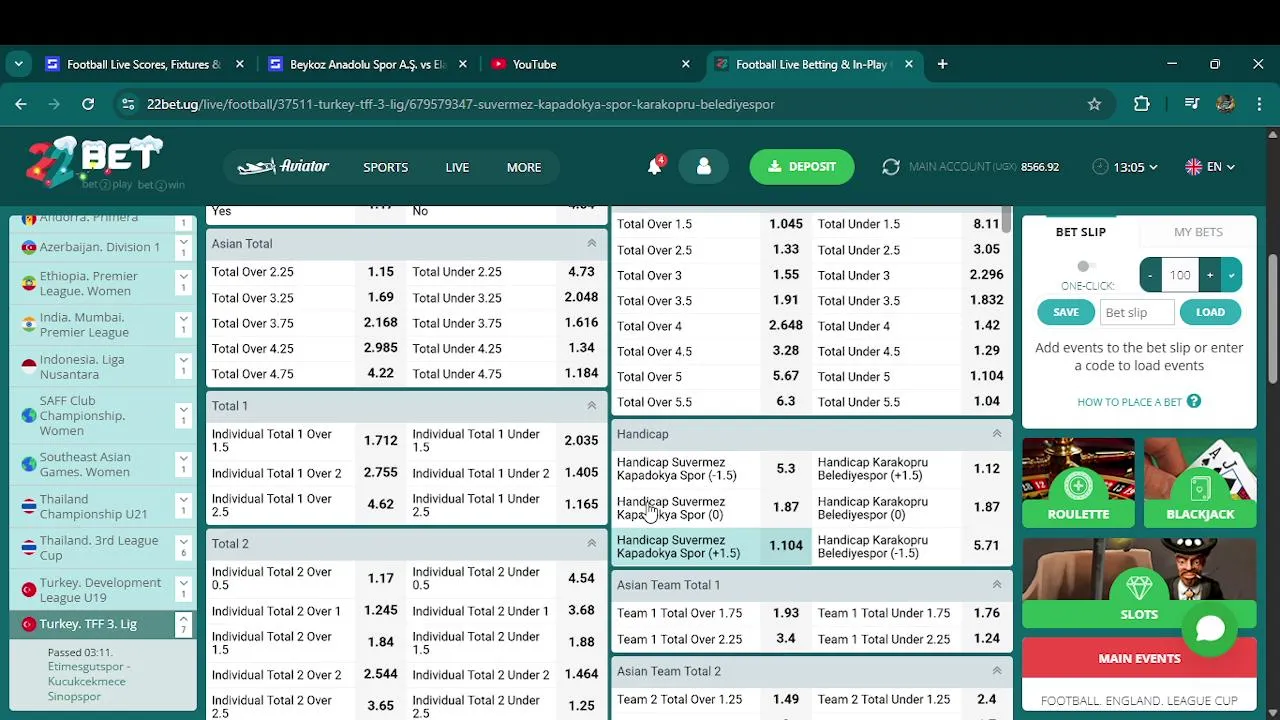This screenshot has height=720, width=1280.
Task: Switch to the YouTube tab
Action: (x=590, y=64)
